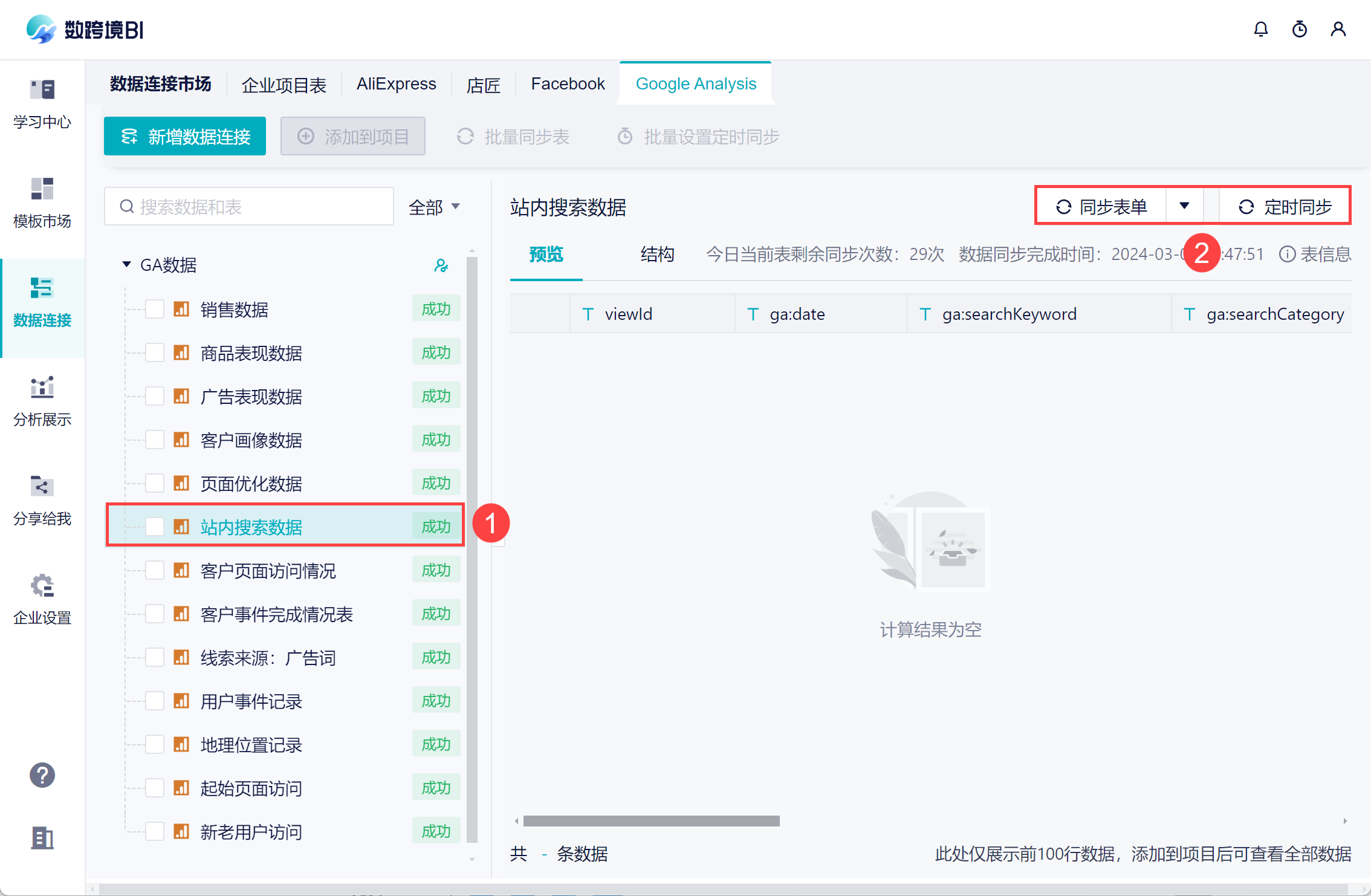Collapse the GA数据 tree group
Viewport: 1371px width, 896px height.
click(126, 265)
